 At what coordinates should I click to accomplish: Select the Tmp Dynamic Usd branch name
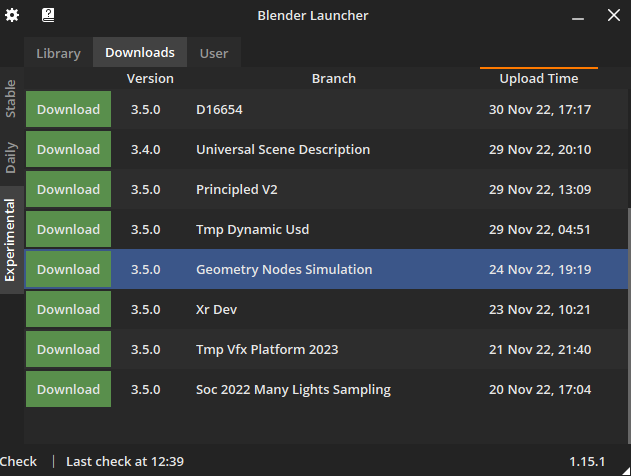point(252,230)
